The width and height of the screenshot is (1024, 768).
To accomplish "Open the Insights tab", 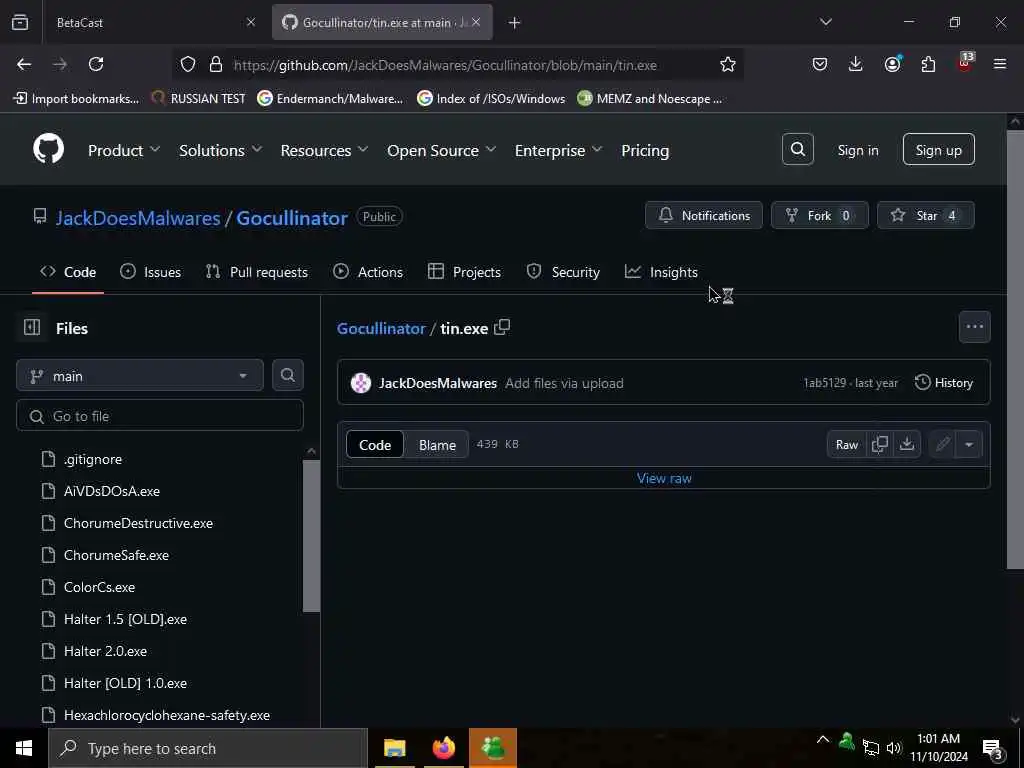I will (661, 272).
